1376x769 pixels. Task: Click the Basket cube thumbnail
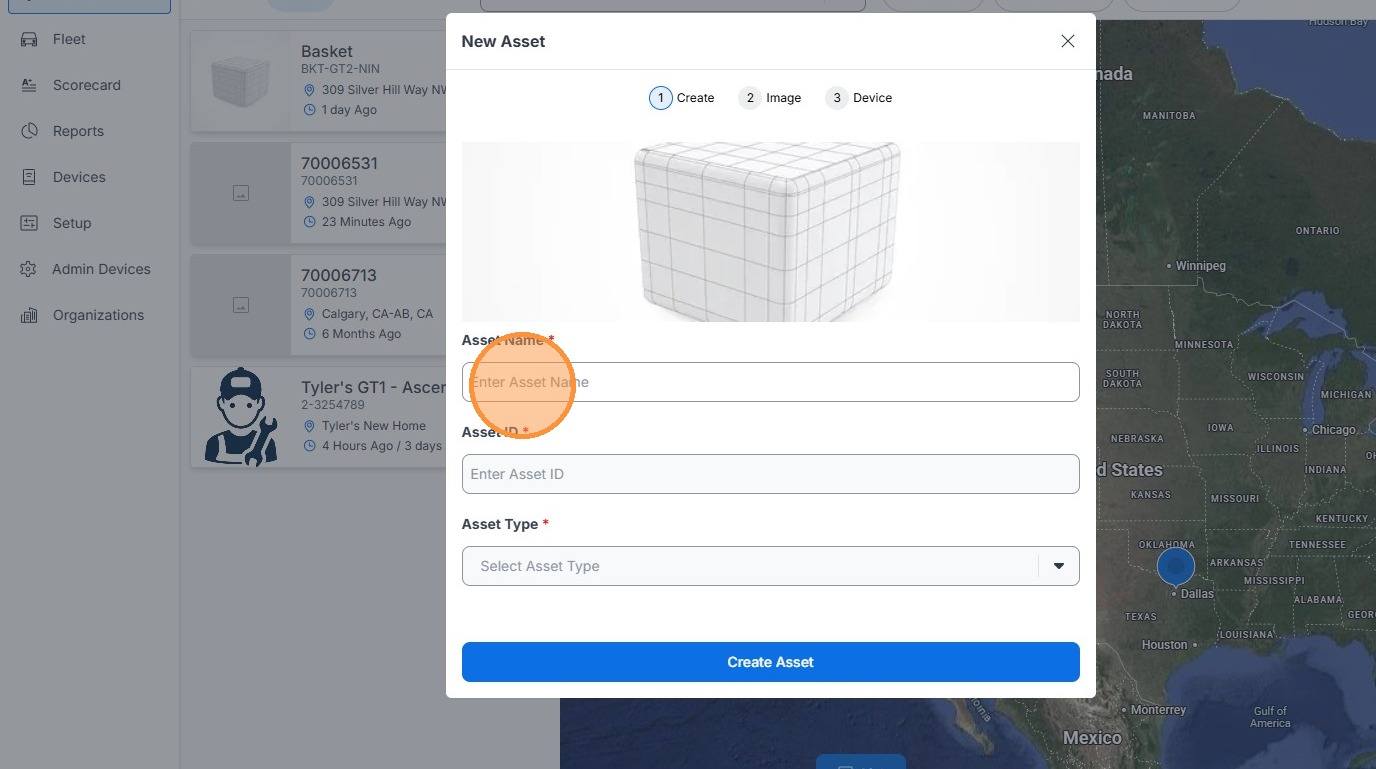click(x=241, y=81)
